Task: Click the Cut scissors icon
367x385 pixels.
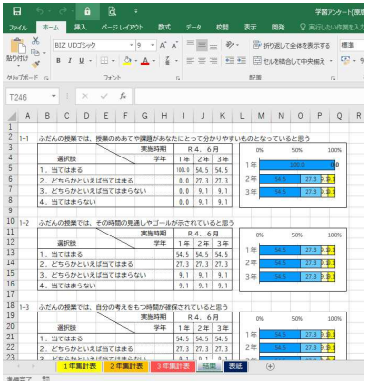Action: tap(36, 41)
